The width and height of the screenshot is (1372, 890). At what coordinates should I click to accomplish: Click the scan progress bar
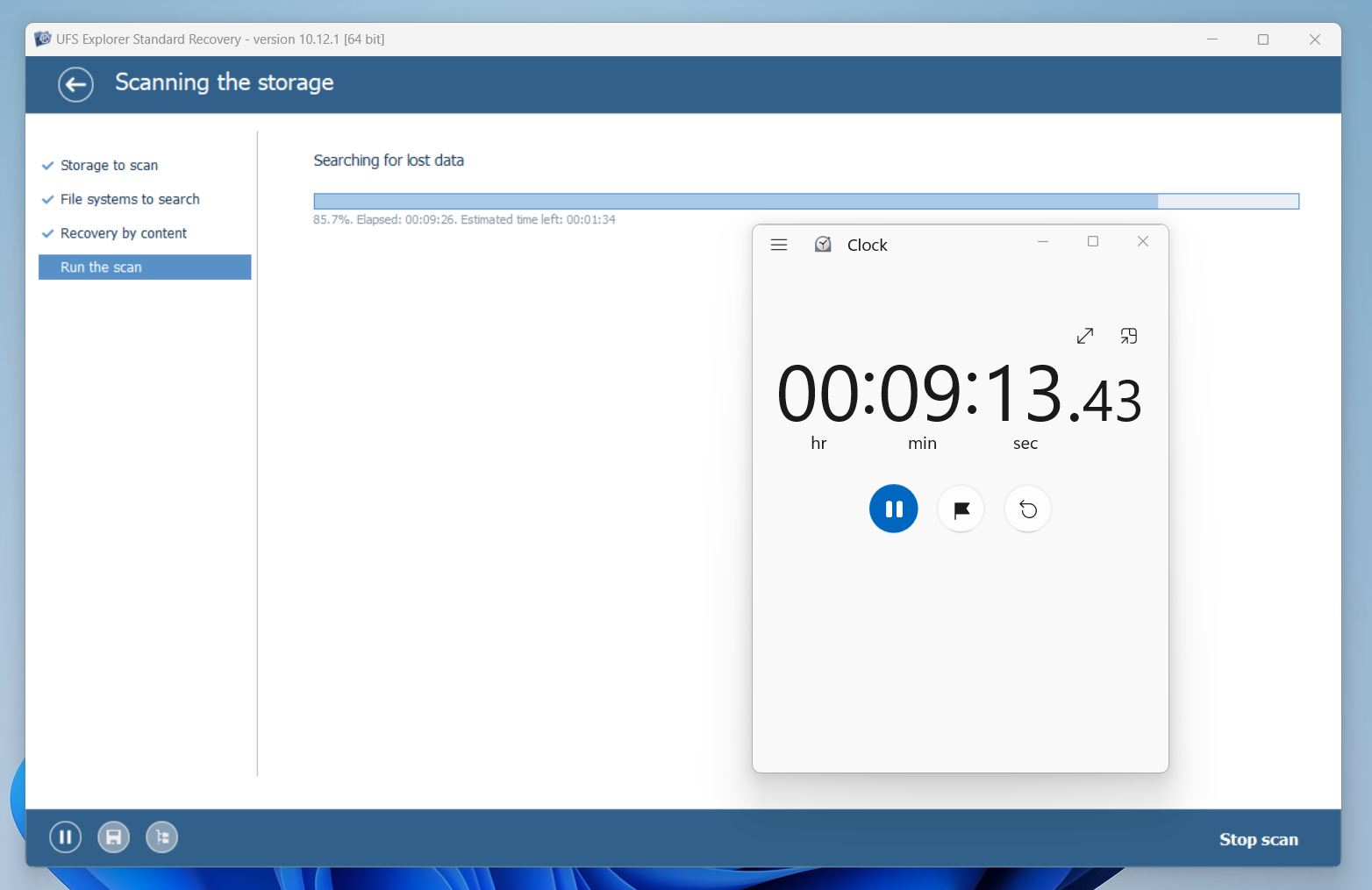[x=806, y=201]
